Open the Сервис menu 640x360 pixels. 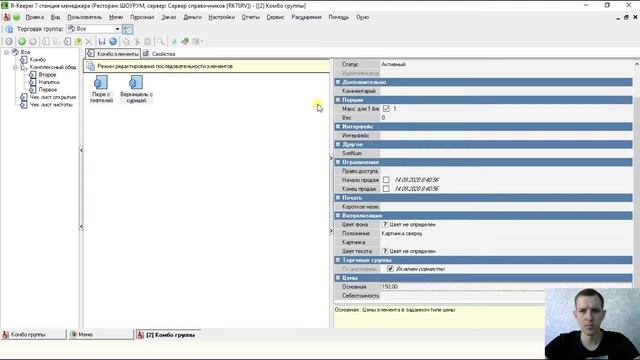[276, 17]
